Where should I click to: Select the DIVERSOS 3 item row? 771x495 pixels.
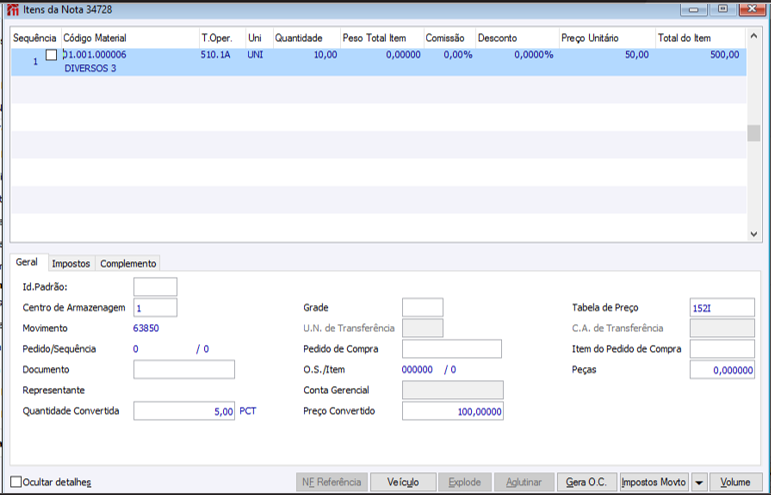[x=379, y=62]
